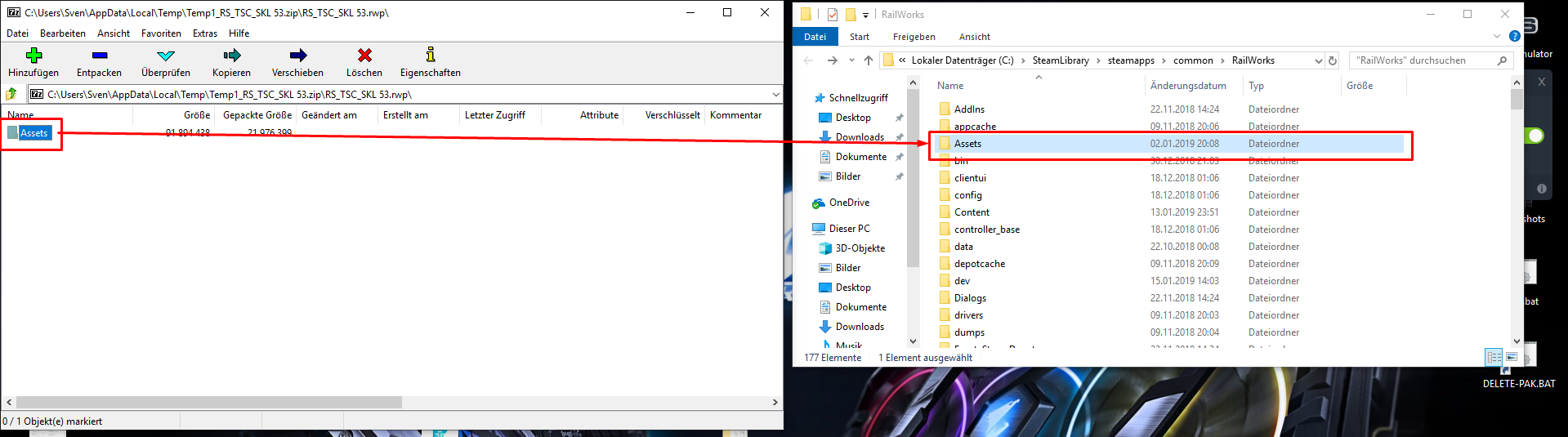Open the Bearbeiten menu in 7-Zip

(x=63, y=33)
